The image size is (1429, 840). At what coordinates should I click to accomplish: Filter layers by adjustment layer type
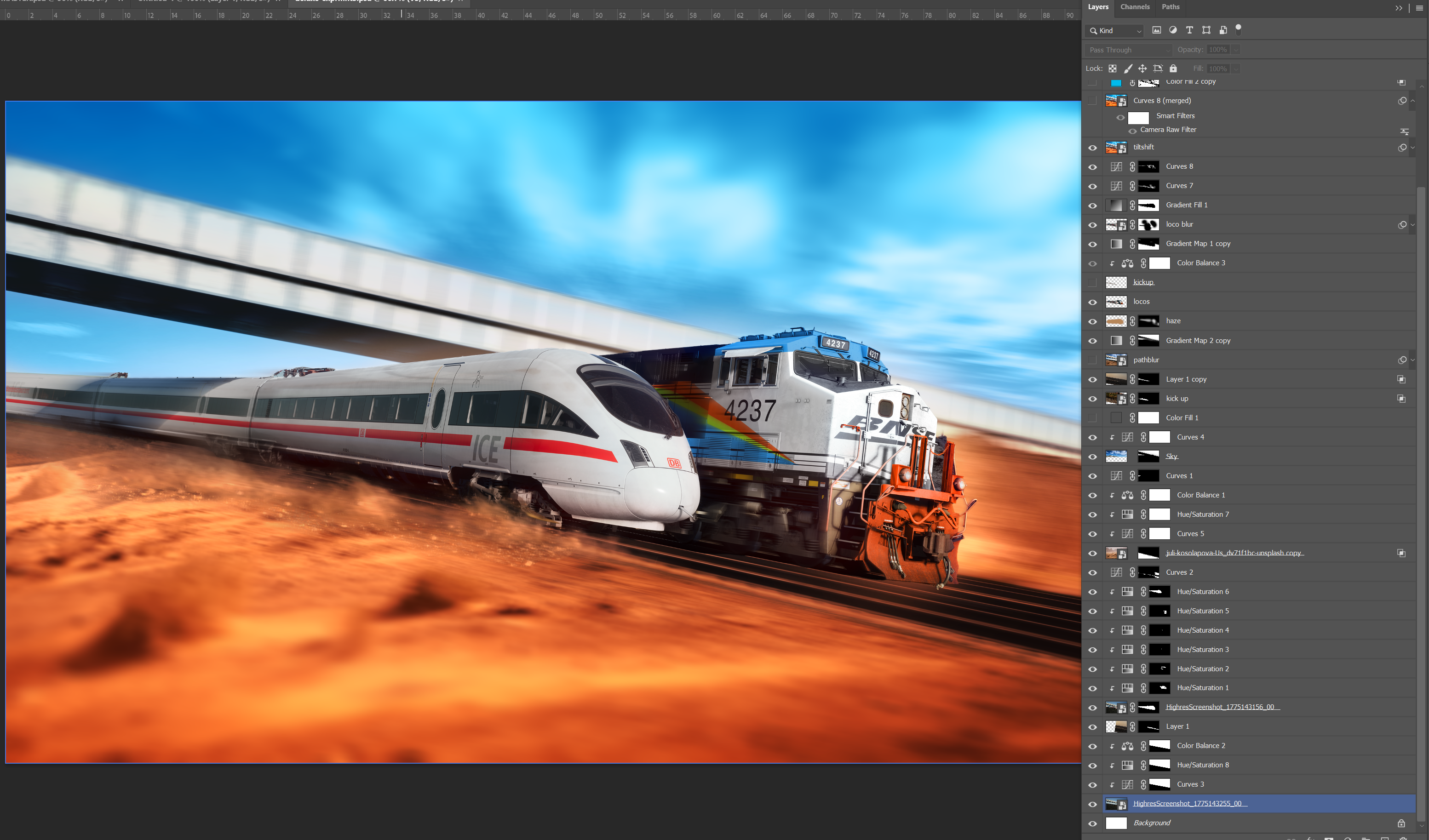[x=1173, y=30]
